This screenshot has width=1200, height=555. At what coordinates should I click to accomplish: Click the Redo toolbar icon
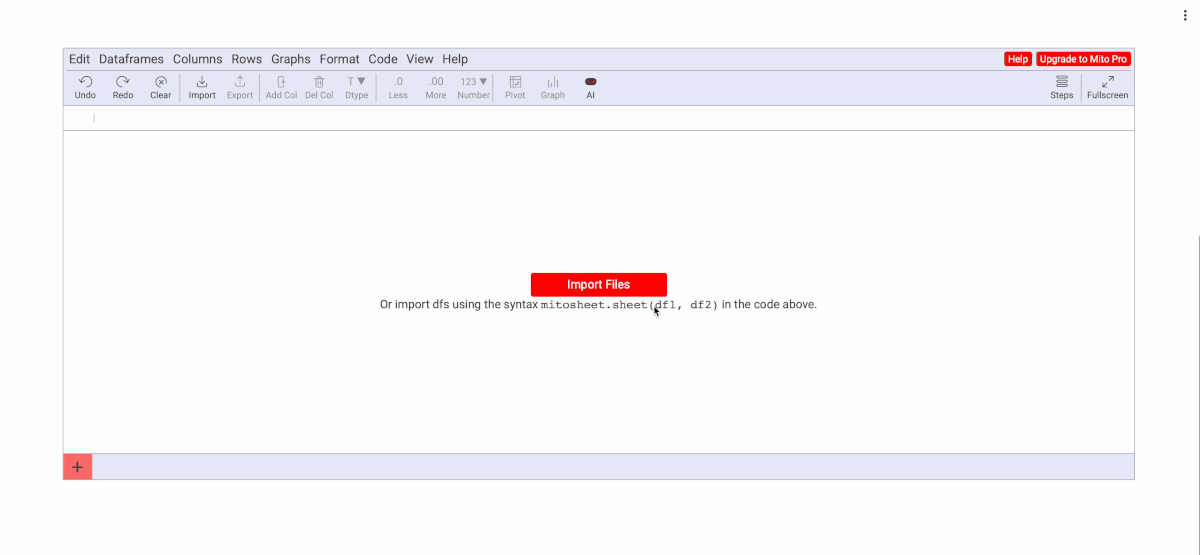122,87
